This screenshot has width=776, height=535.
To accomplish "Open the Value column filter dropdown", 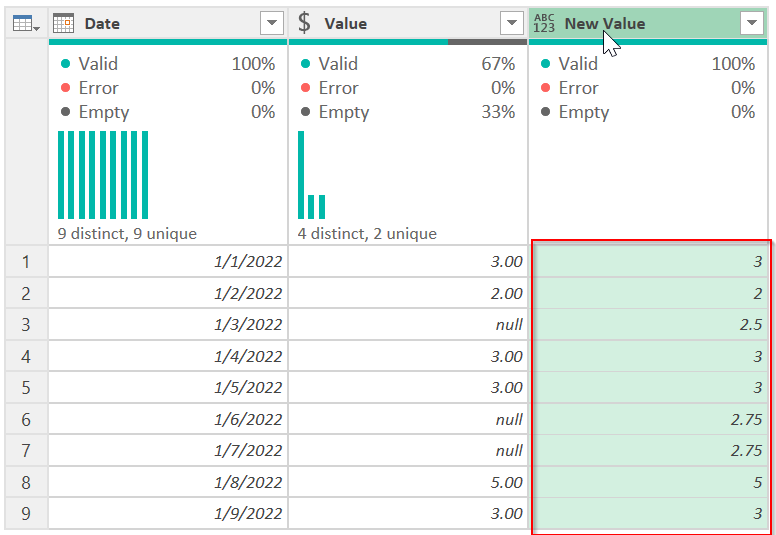I will click(512, 23).
